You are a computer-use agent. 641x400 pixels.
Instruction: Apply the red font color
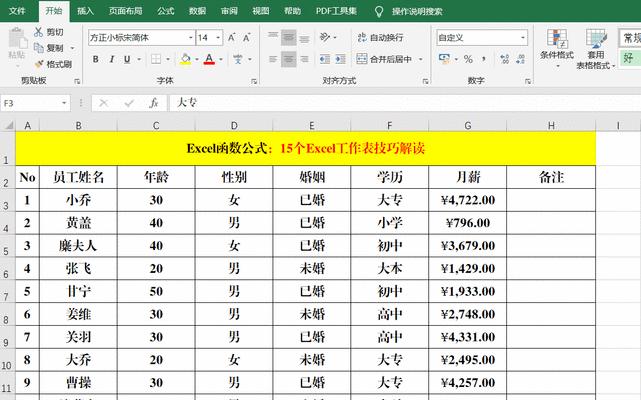209,59
